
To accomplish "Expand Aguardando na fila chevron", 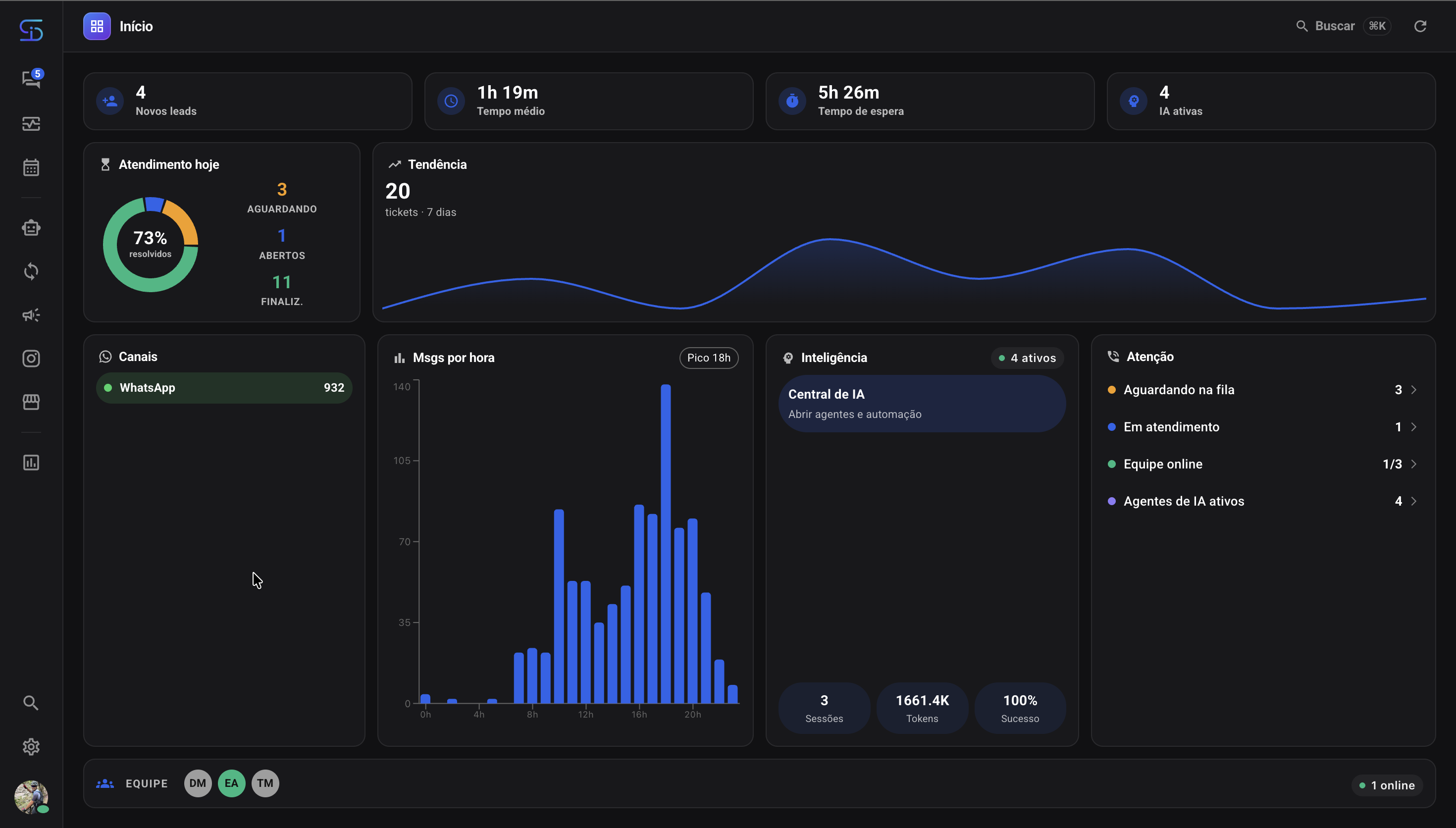I will (x=1414, y=390).
